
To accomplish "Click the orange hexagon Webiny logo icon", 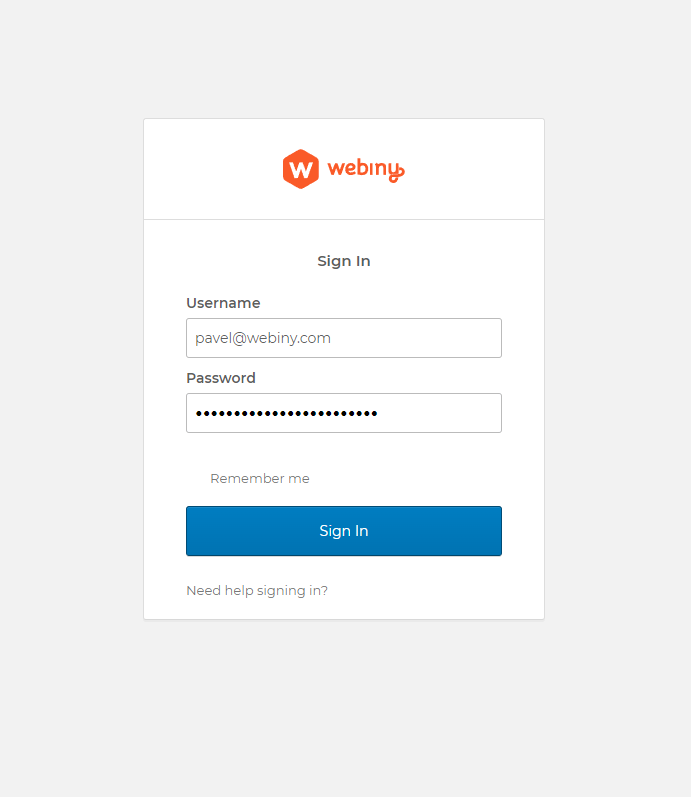I will click(x=300, y=169).
